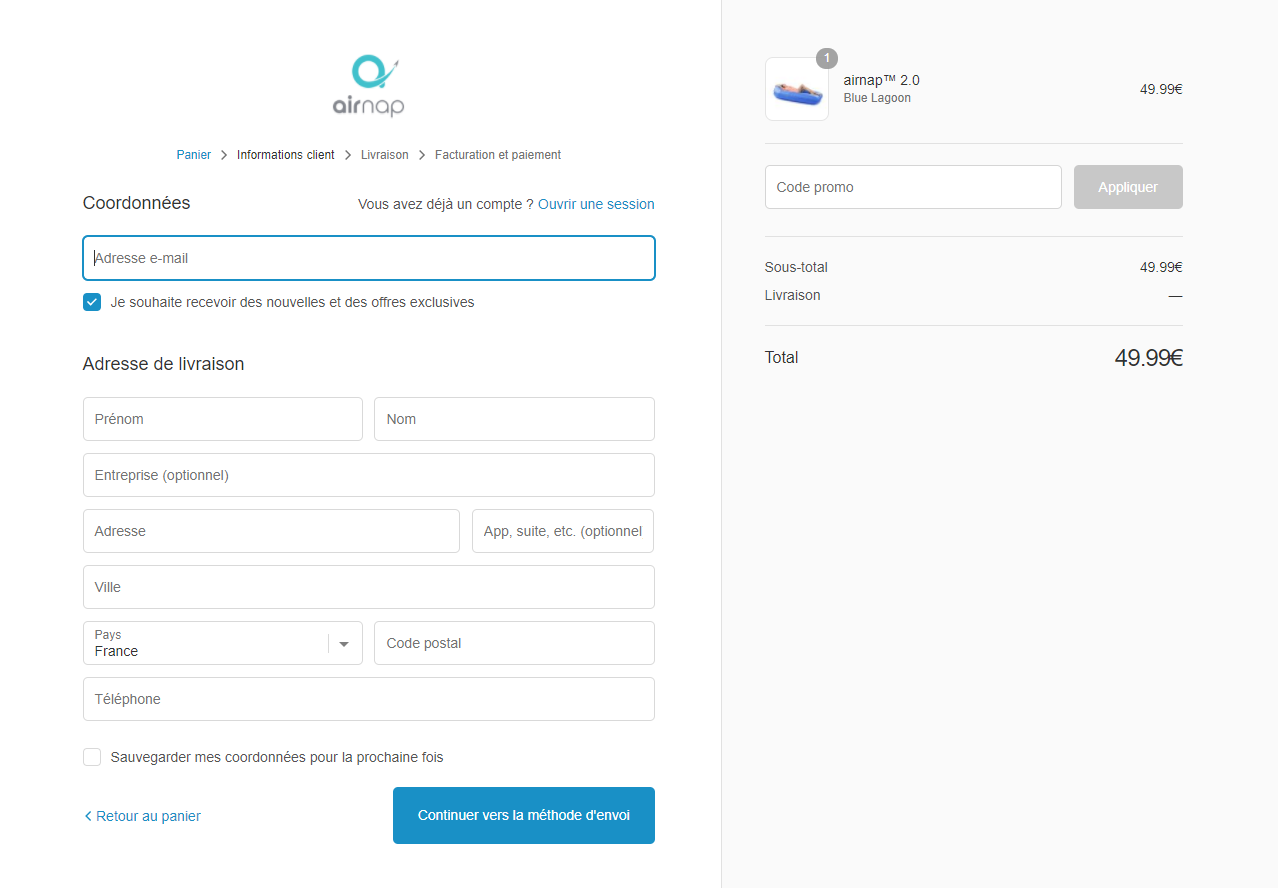Click the quantity badge on product image
This screenshot has width=1278, height=888.
click(827, 58)
